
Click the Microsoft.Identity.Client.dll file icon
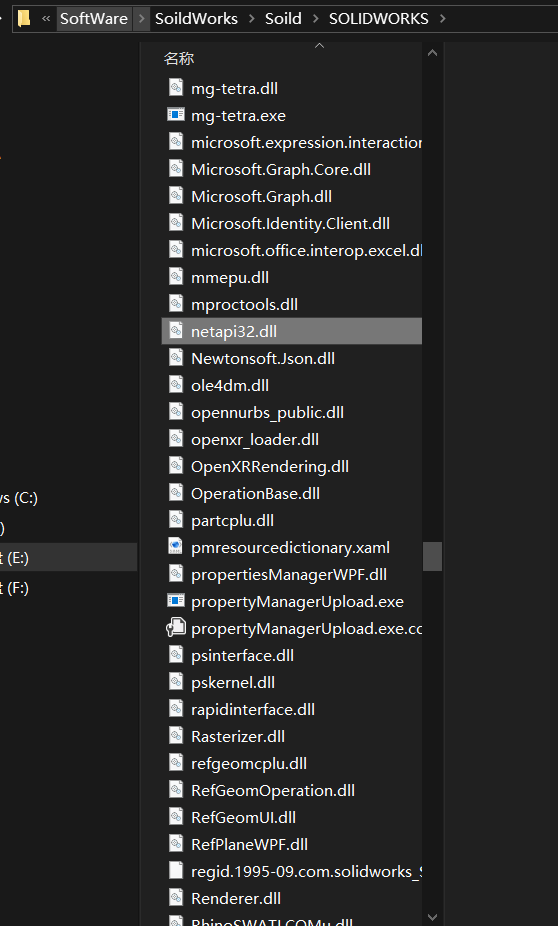coord(176,223)
